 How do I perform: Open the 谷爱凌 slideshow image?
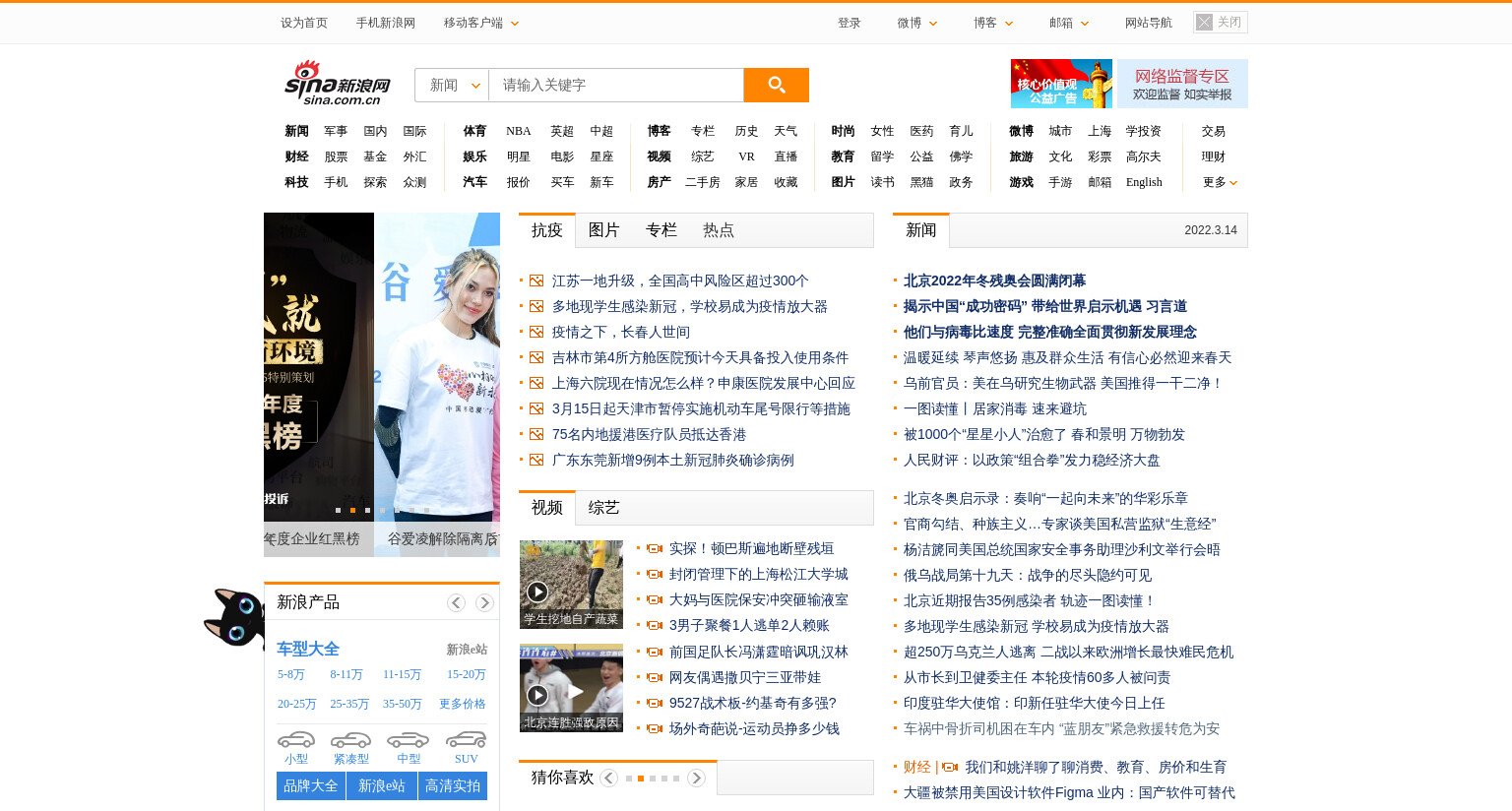pyautogui.click(x=437, y=366)
